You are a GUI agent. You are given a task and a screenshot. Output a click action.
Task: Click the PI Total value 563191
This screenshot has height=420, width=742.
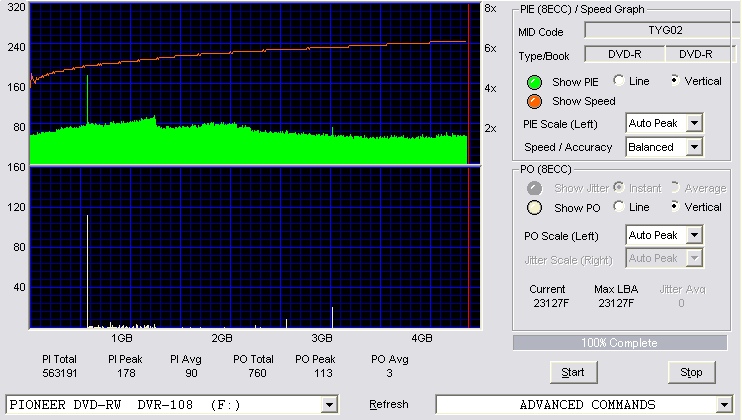coord(60,373)
